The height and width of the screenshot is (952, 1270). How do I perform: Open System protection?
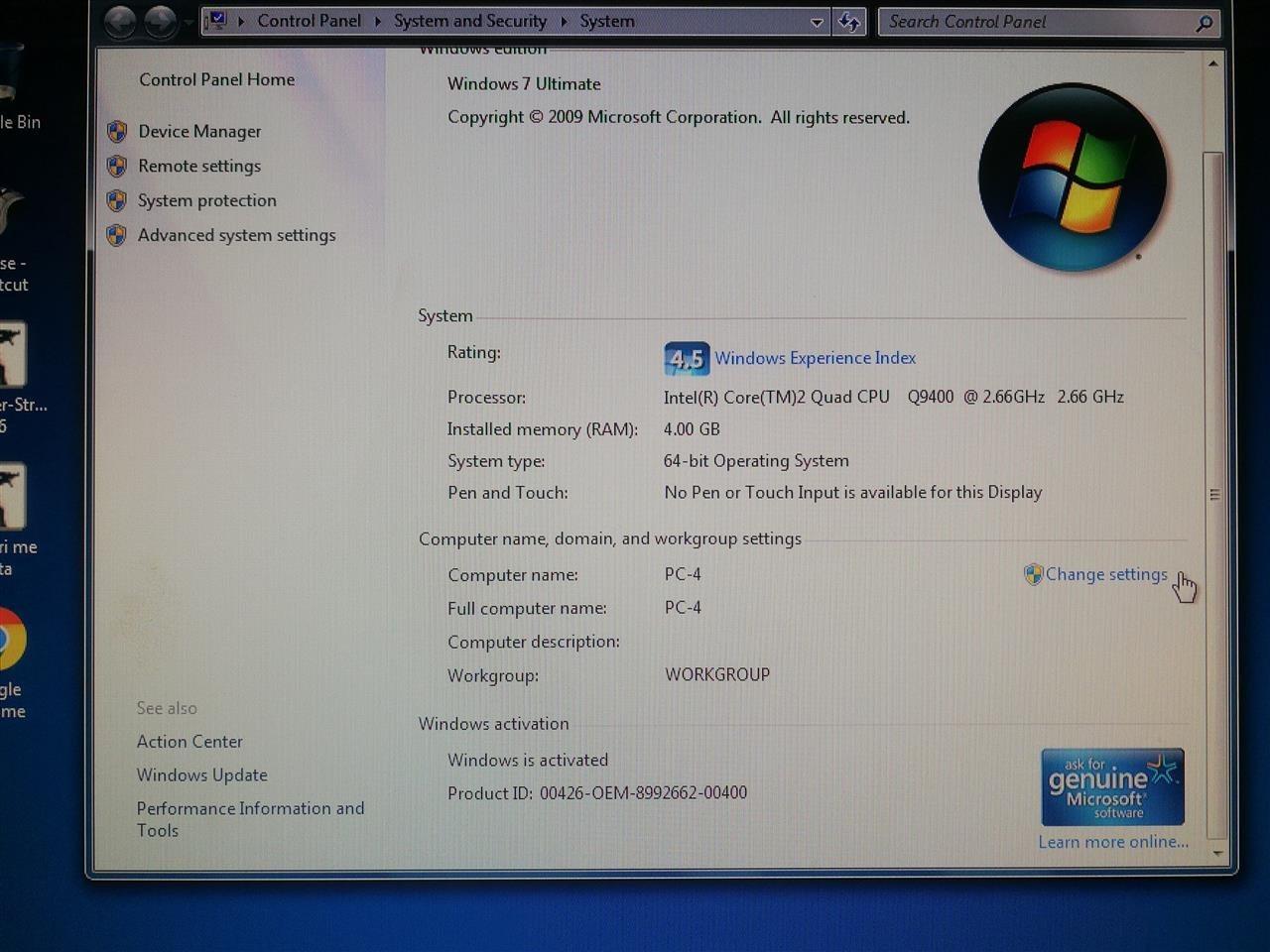click(x=207, y=200)
